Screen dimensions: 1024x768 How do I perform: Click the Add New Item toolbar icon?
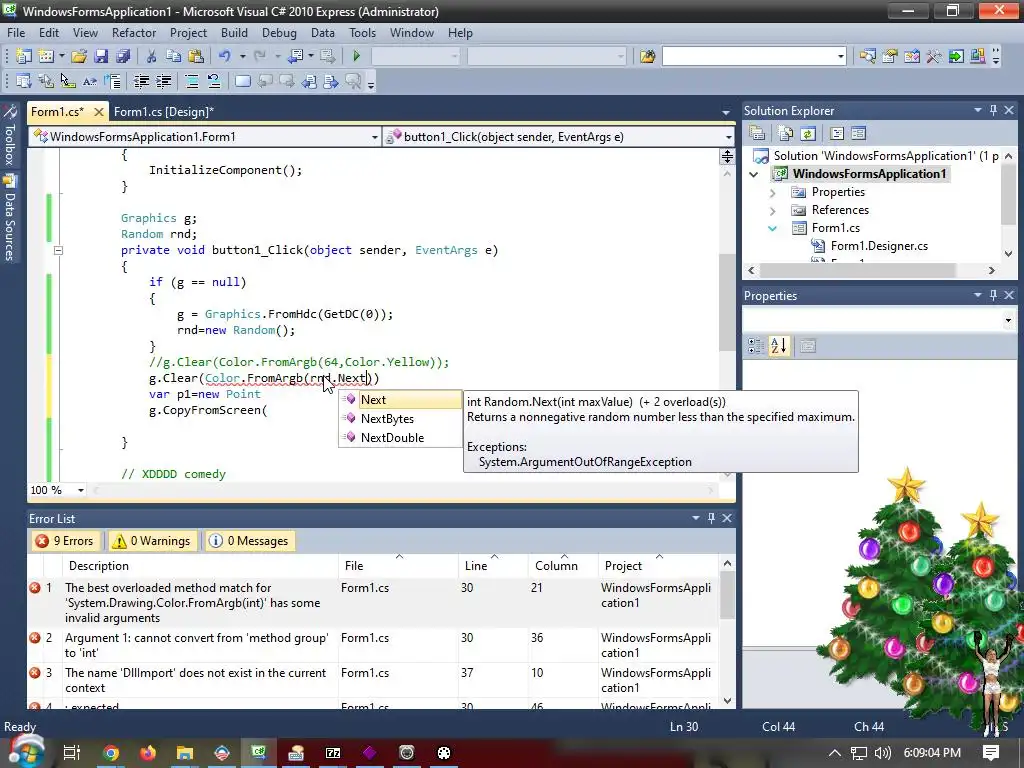click(46, 56)
